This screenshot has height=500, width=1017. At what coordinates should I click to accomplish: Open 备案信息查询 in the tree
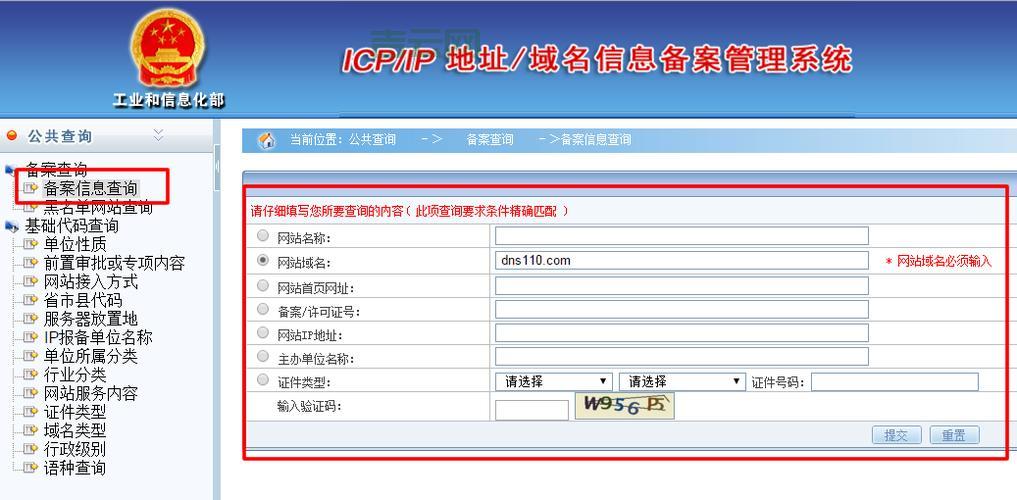click(90, 189)
